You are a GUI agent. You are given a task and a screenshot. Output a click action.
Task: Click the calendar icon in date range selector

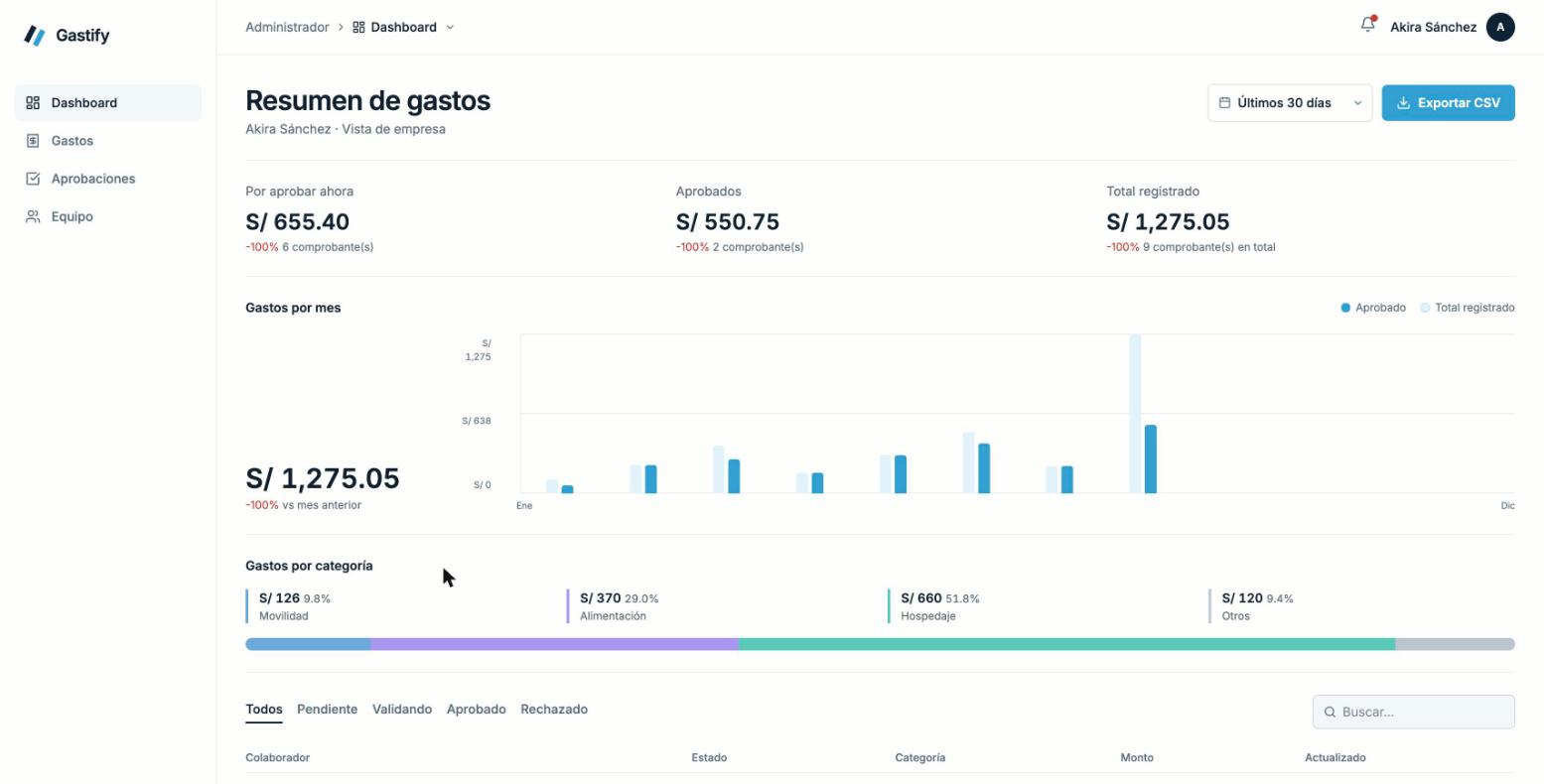pyautogui.click(x=1224, y=103)
